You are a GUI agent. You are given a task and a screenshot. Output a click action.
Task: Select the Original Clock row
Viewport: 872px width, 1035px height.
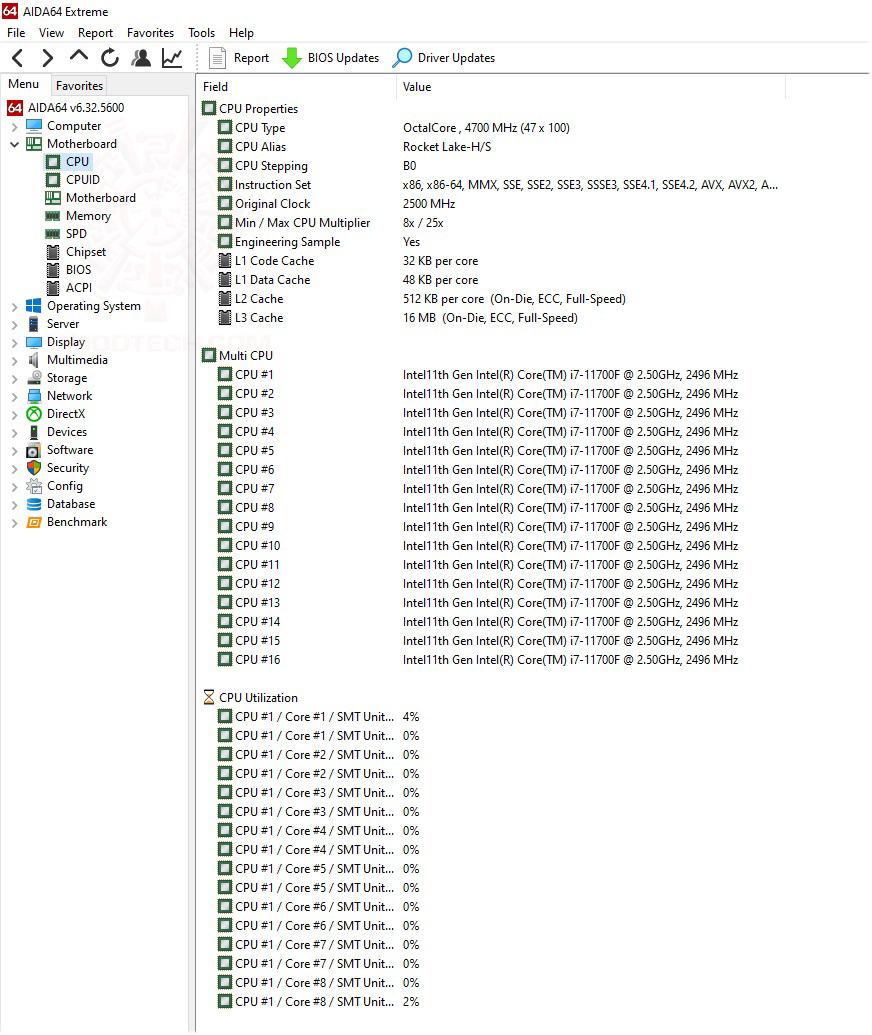[491, 204]
